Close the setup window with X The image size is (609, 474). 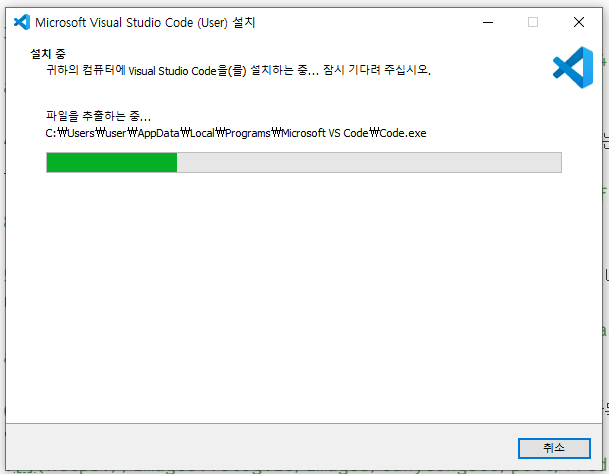point(579,22)
